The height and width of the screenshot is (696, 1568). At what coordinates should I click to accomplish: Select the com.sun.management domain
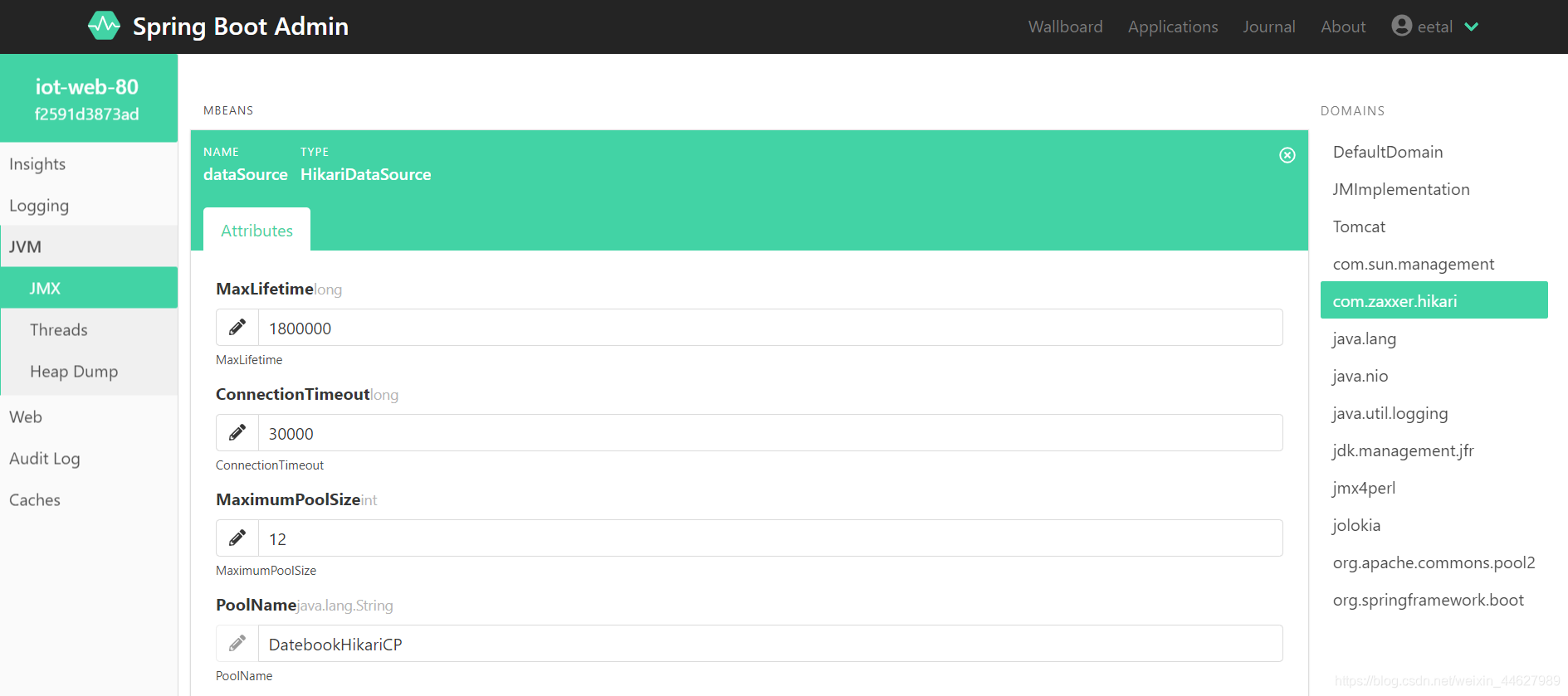click(x=1434, y=264)
